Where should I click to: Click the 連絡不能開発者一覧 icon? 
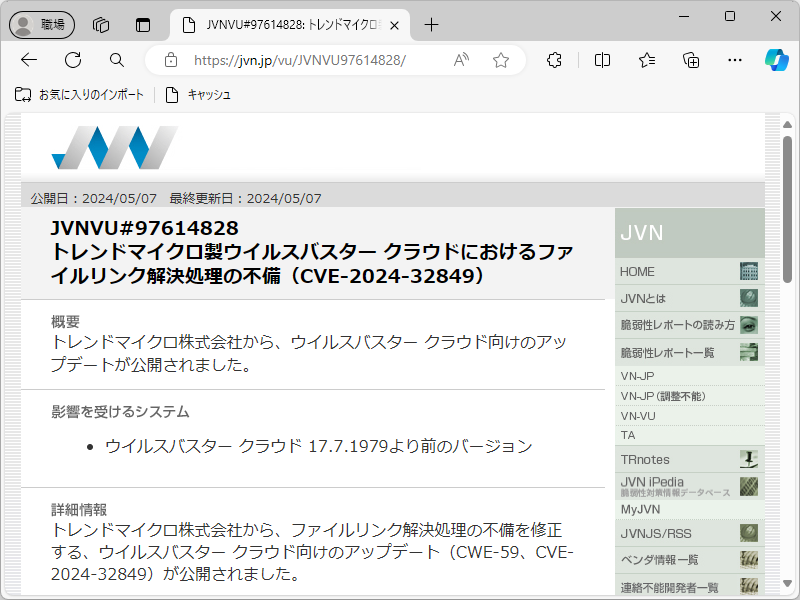click(748, 585)
